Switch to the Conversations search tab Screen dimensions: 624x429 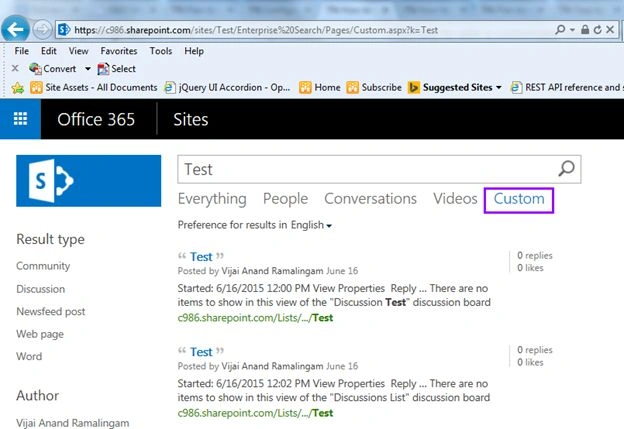click(370, 199)
